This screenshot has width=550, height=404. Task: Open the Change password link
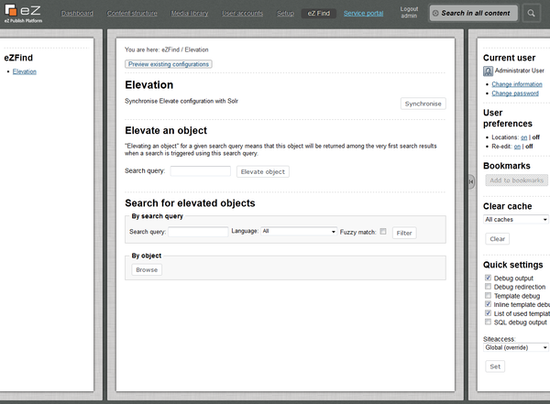pyautogui.click(x=515, y=93)
